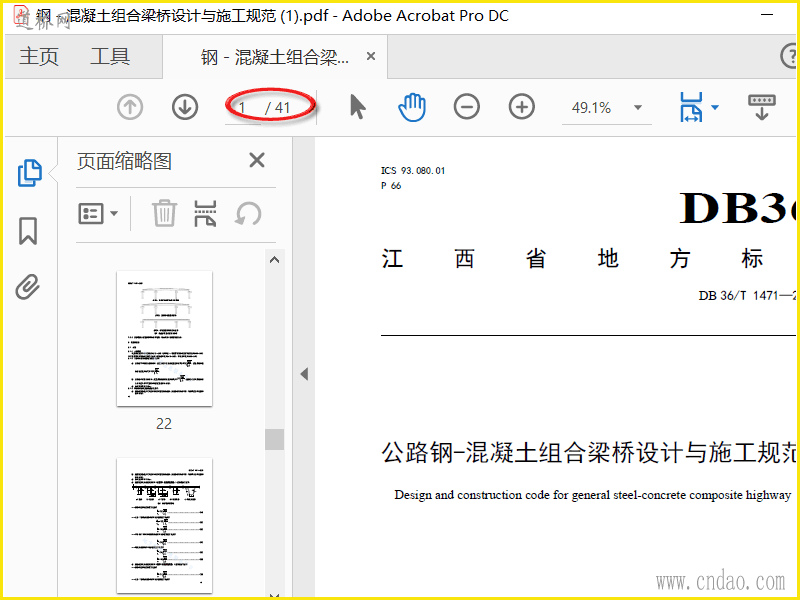Click the insert/extract pages scissors icon
Screen dimensions: 800x600
tap(205, 213)
